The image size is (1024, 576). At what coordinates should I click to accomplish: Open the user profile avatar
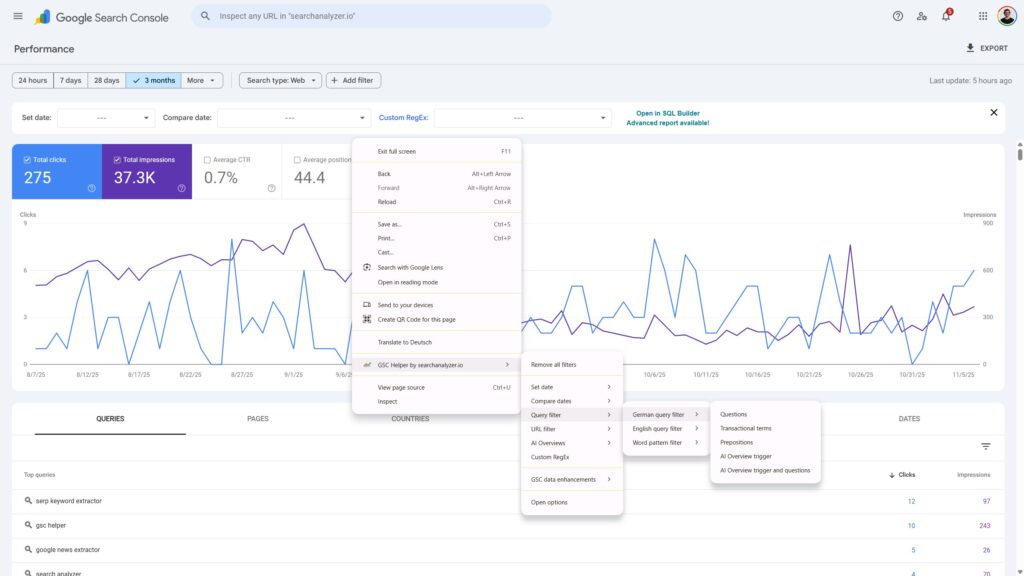pos(1006,17)
